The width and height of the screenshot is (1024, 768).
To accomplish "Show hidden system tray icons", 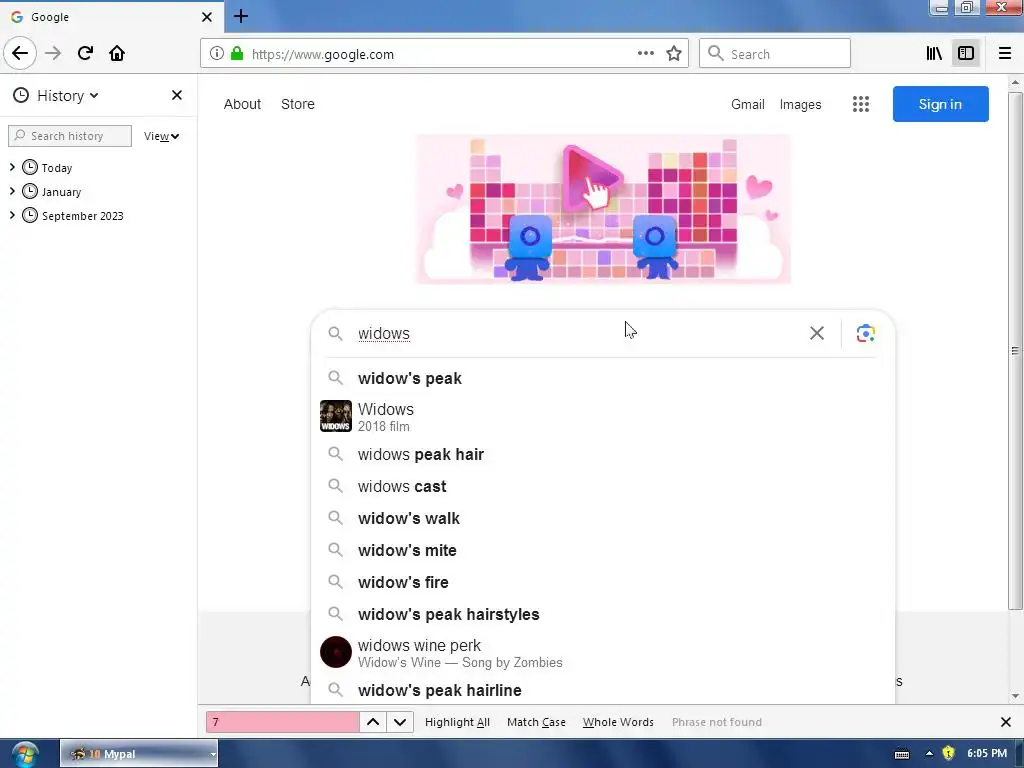I will (929, 754).
